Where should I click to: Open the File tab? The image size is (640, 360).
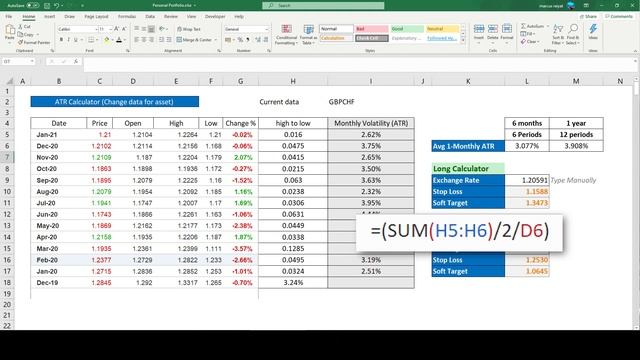(9, 16)
